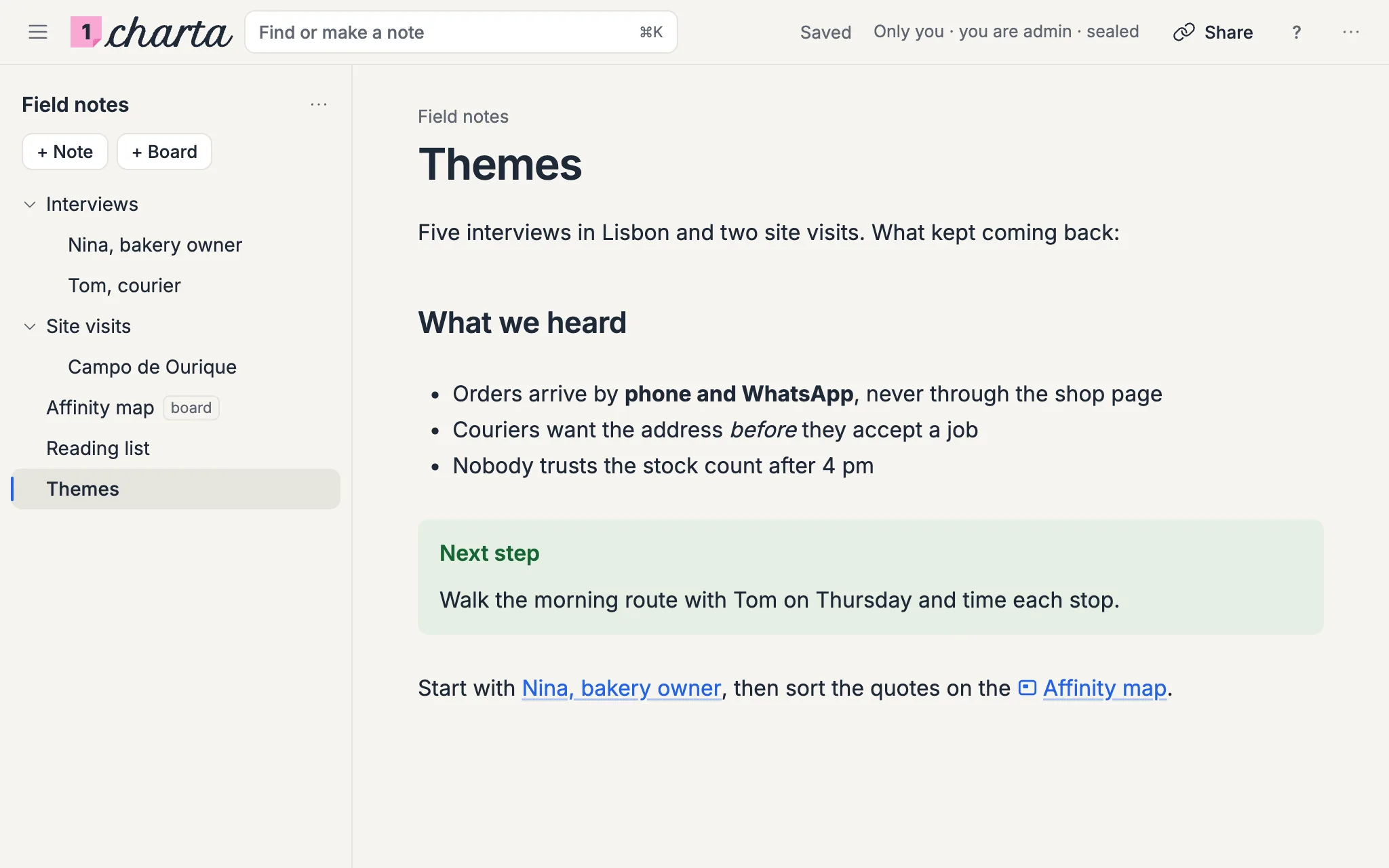Open Field notes sidebar options ellipsis
Image resolution: width=1389 pixels, height=868 pixels.
click(319, 104)
